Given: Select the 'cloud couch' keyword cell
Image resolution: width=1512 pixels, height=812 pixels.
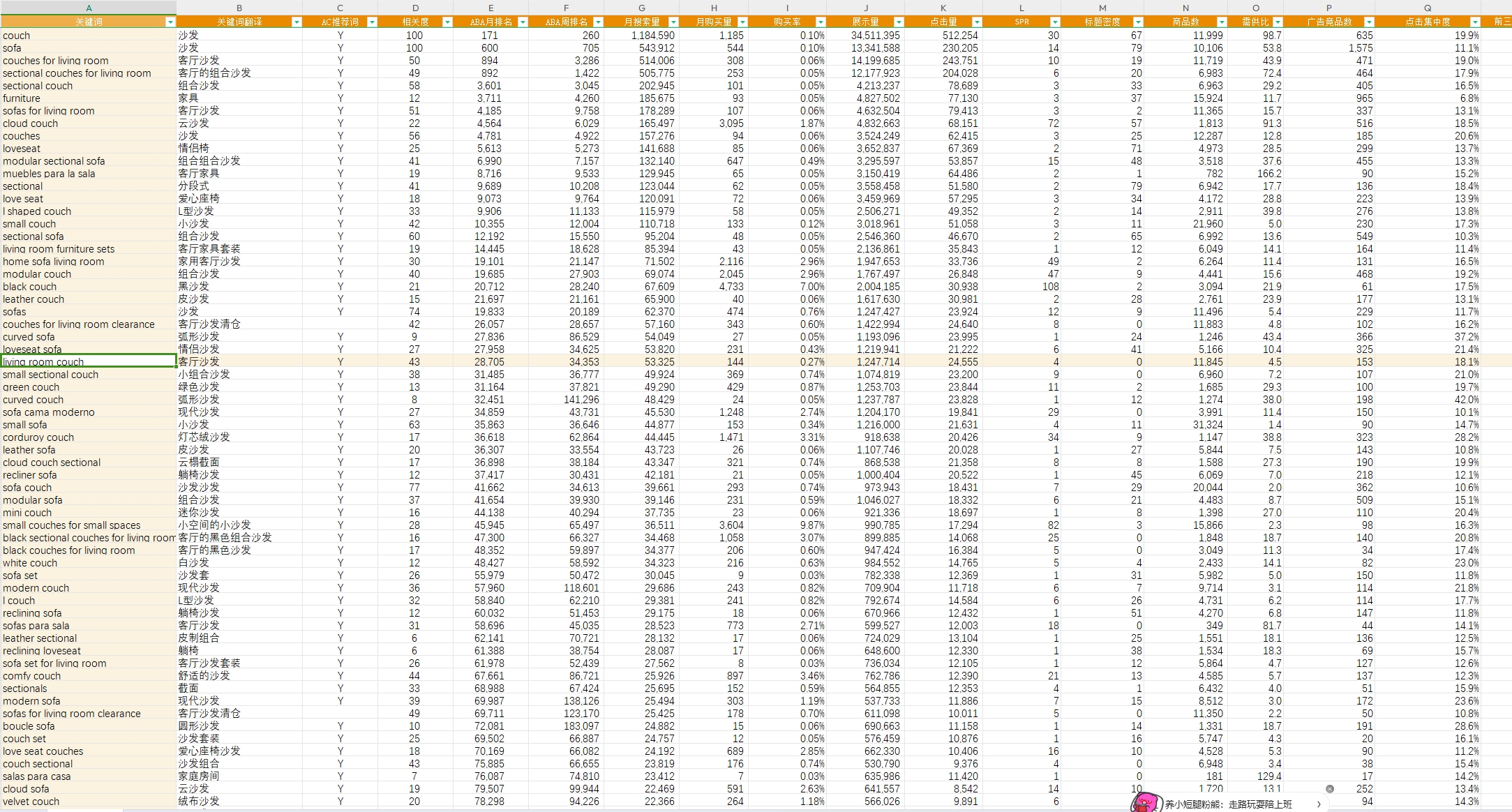Looking at the screenshot, I should [x=89, y=123].
